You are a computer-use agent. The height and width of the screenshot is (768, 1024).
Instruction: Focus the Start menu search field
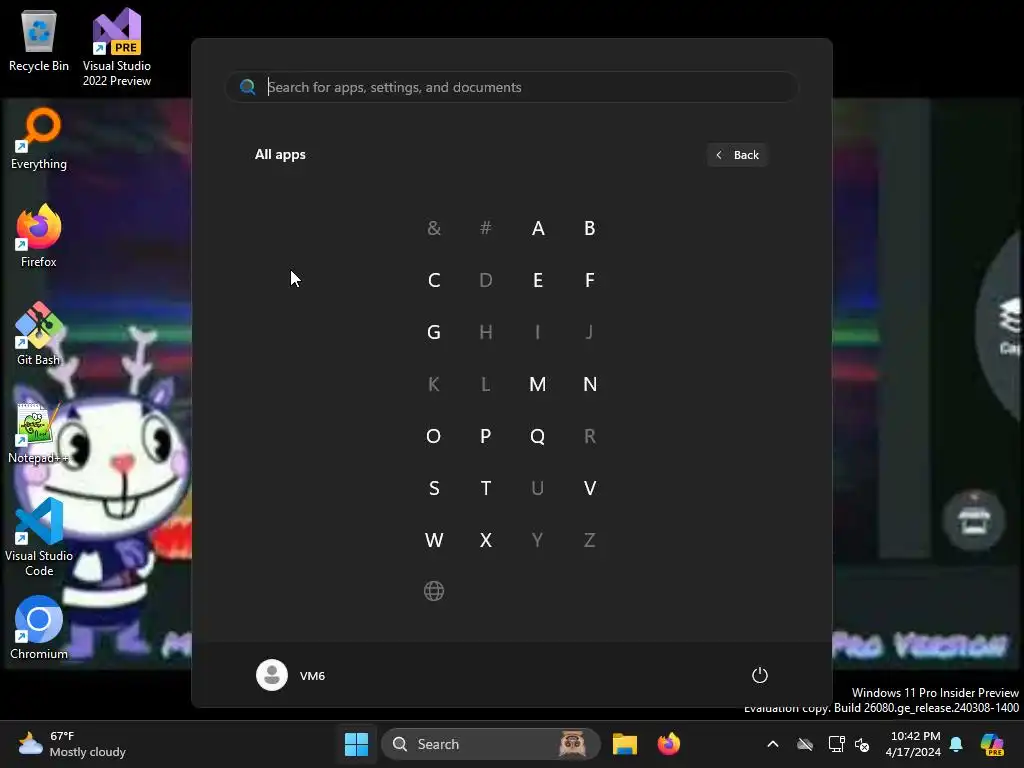pos(512,87)
